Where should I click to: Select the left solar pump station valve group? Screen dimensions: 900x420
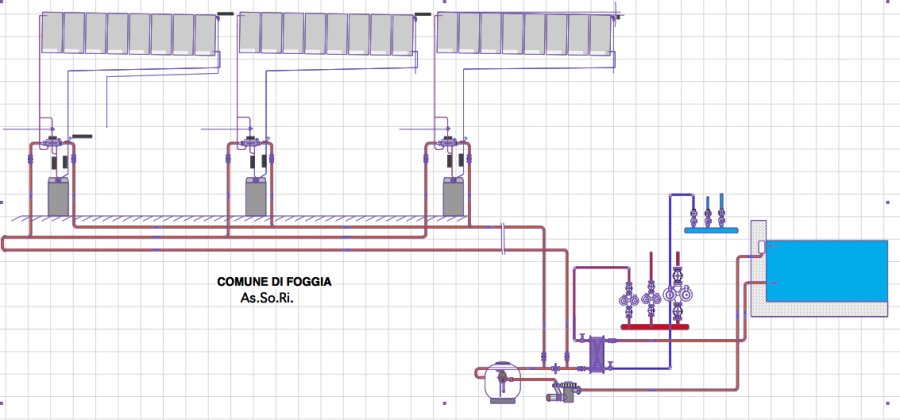pos(53,140)
